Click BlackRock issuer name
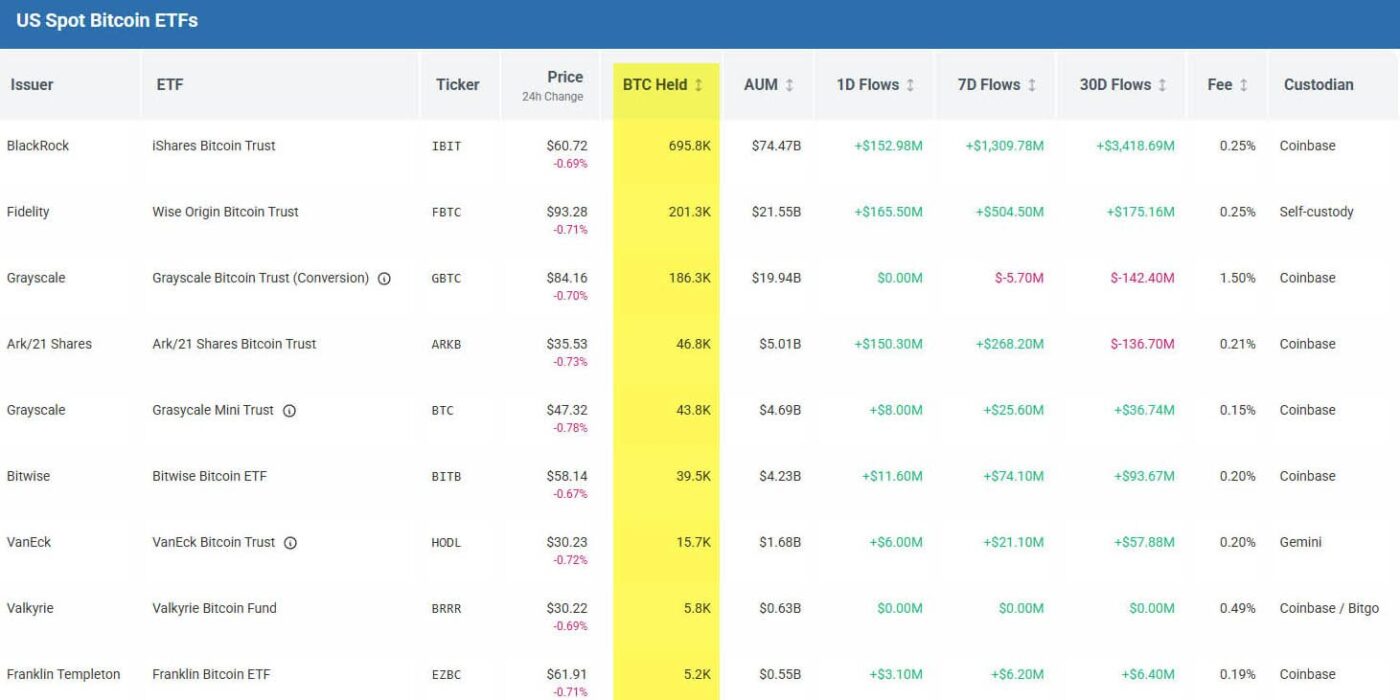The width and height of the screenshot is (1400, 700). [x=38, y=146]
